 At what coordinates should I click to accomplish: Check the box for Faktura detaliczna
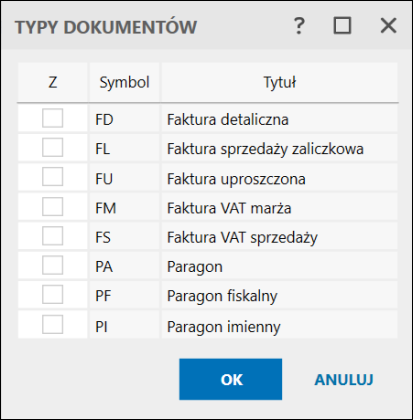click(x=53, y=118)
